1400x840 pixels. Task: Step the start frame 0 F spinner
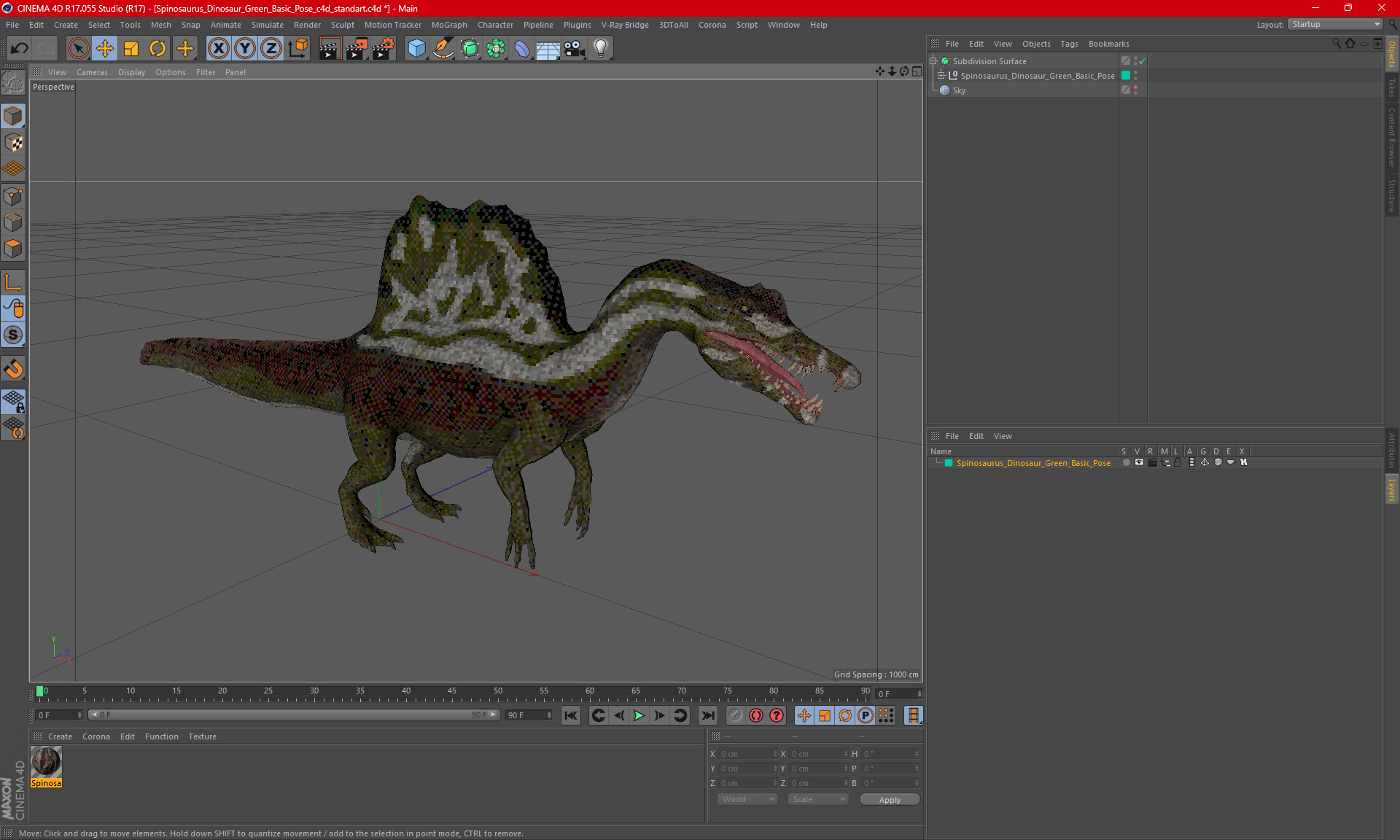(x=79, y=715)
